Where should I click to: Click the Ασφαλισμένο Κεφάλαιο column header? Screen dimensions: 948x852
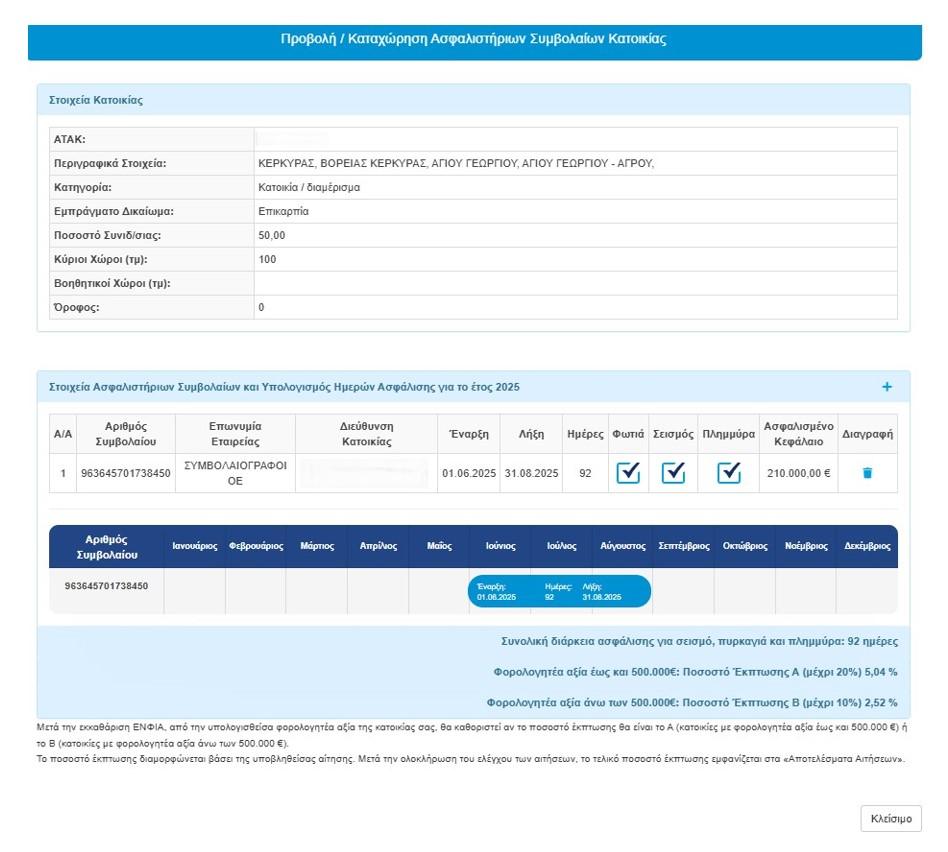pyautogui.click(x=797, y=434)
